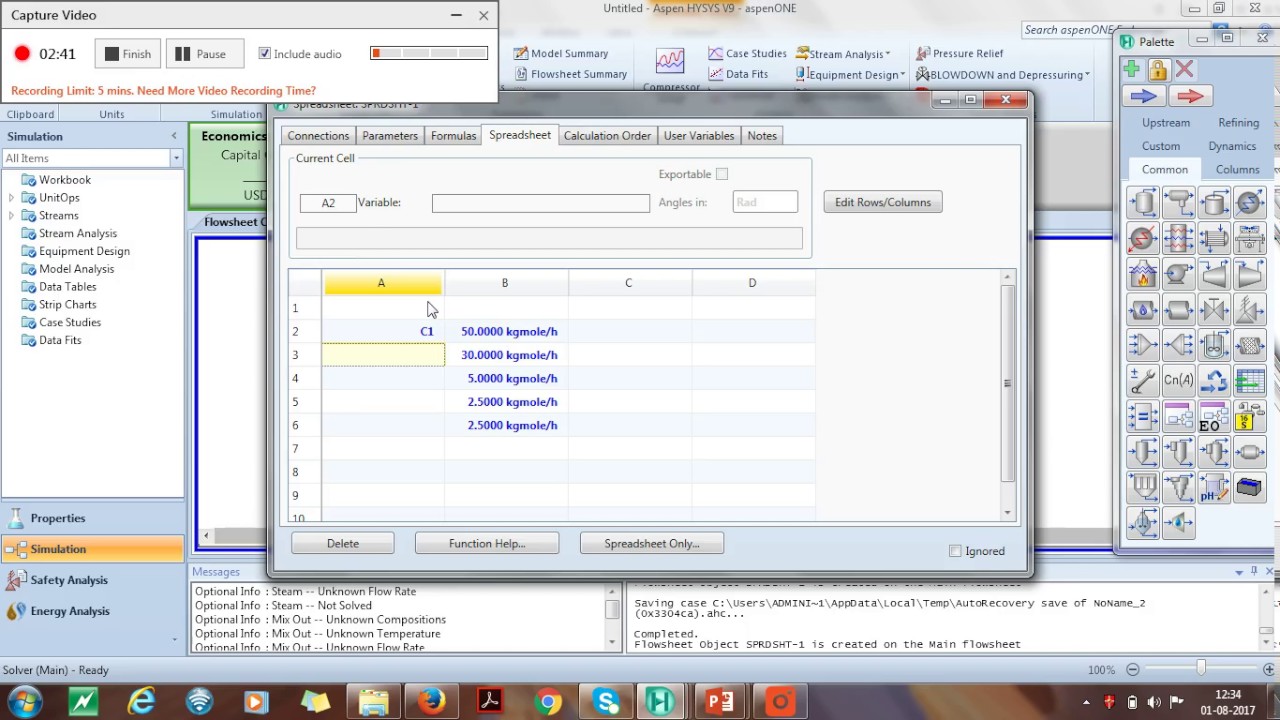Expand the Streams tree node
The image size is (1280, 720).
(x=11, y=216)
